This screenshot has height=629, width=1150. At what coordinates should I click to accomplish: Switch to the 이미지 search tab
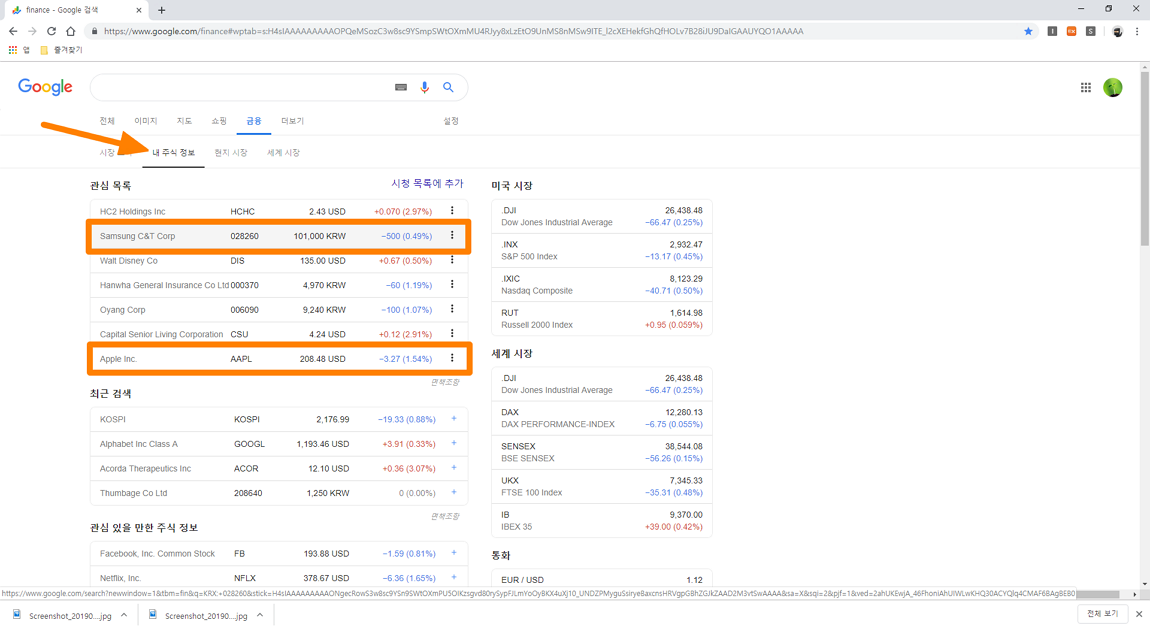pos(145,121)
